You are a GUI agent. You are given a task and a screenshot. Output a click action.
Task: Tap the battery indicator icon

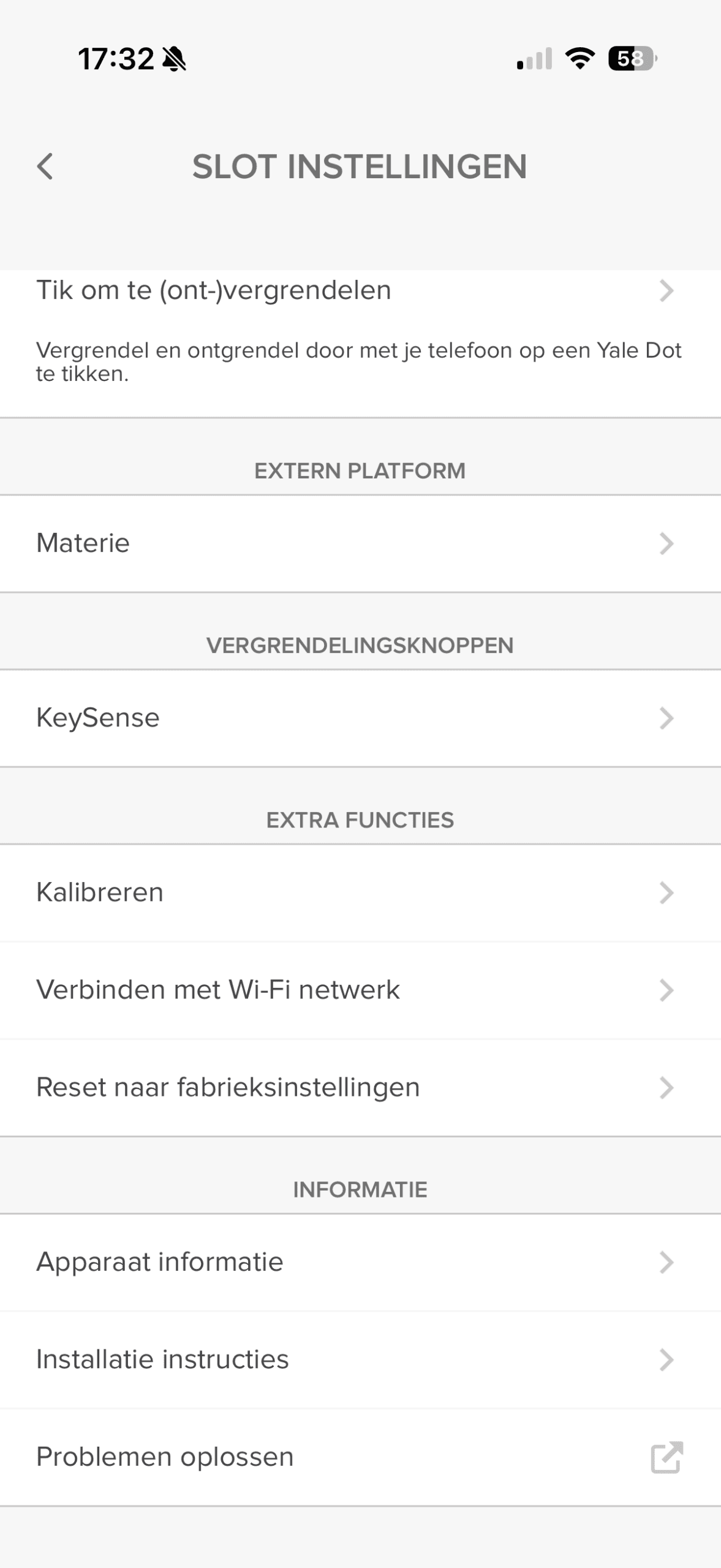632,59
